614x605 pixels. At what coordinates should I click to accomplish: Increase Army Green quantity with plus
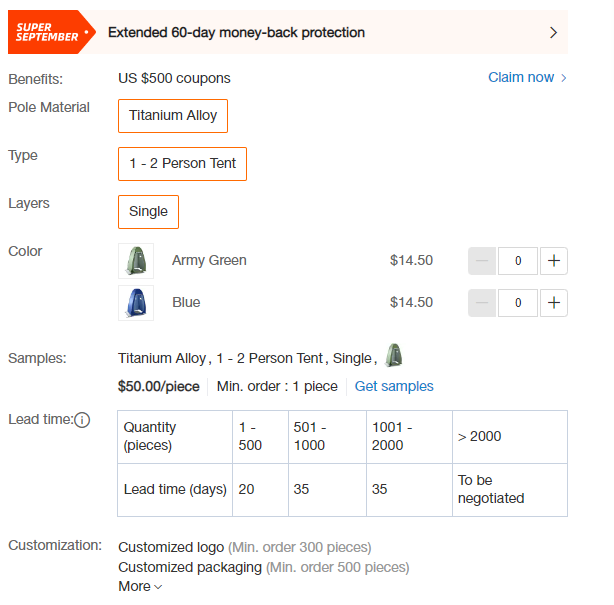point(554,261)
